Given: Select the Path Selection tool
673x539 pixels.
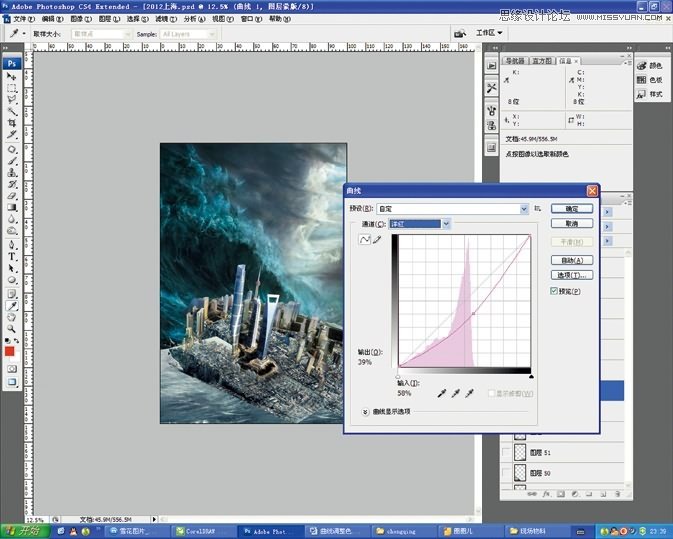Looking at the screenshot, I should [x=12, y=268].
